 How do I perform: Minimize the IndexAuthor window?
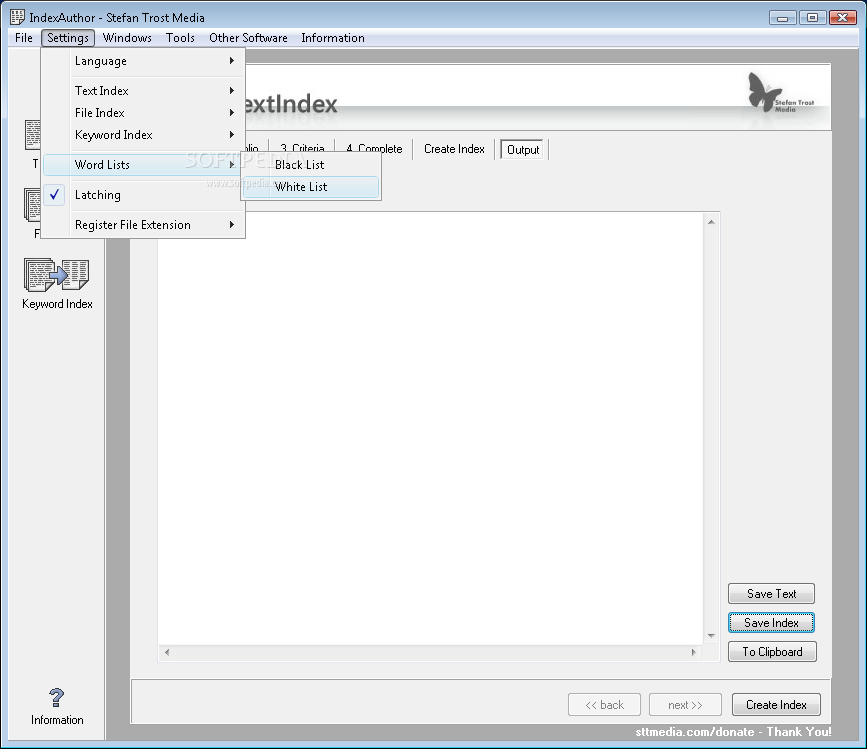tap(782, 17)
